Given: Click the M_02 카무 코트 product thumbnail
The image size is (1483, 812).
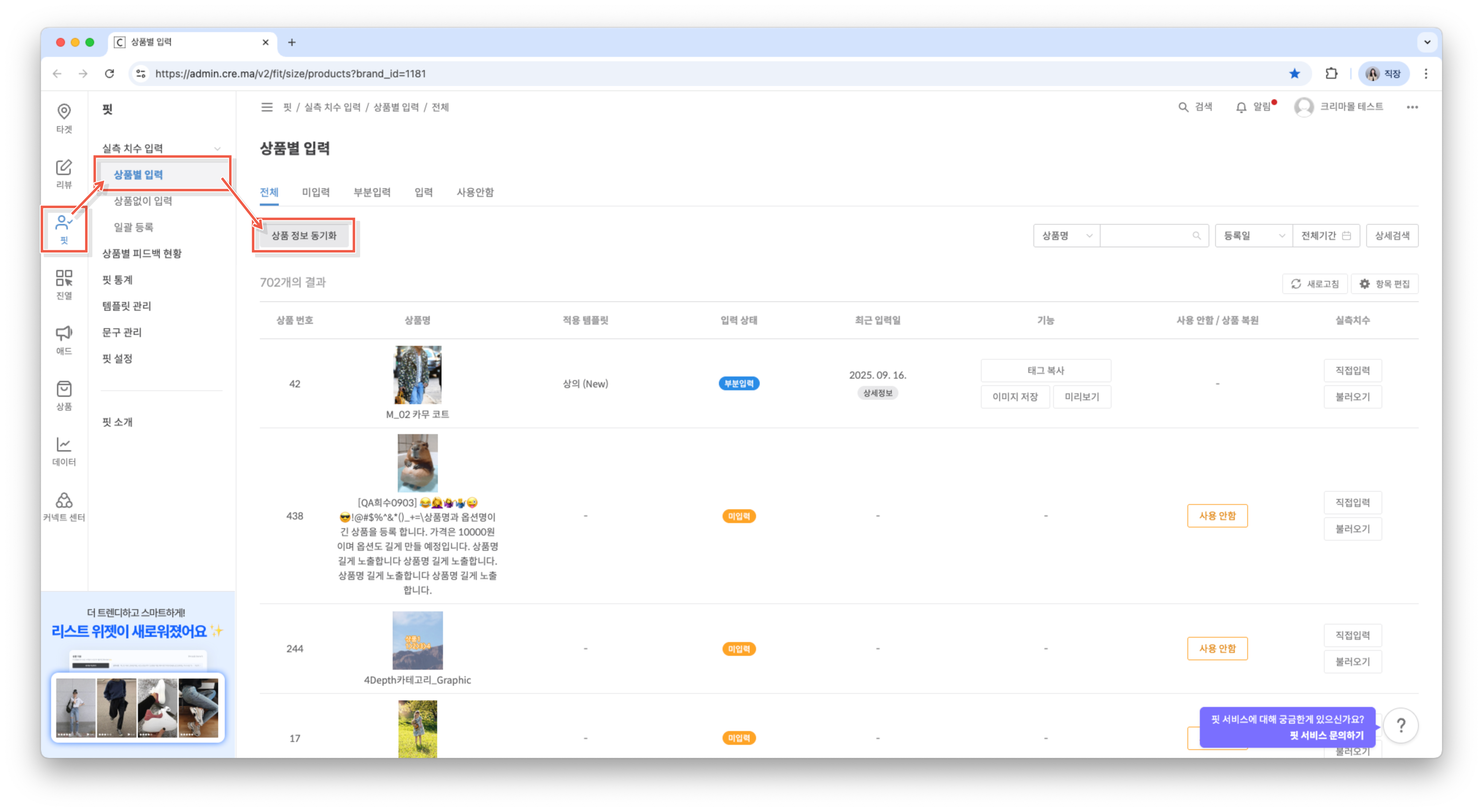Looking at the screenshot, I should (417, 375).
